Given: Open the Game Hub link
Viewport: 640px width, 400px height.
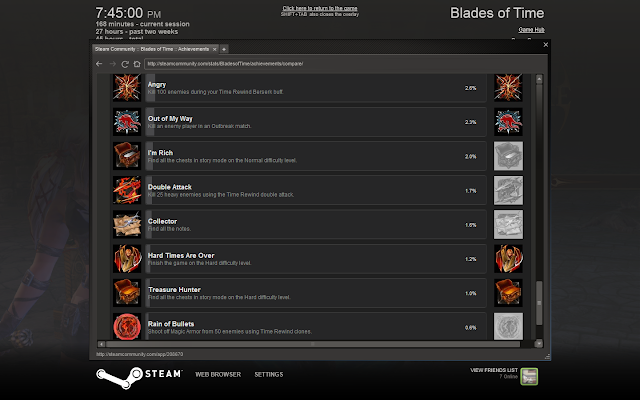Looking at the screenshot, I should coord(531,30).
